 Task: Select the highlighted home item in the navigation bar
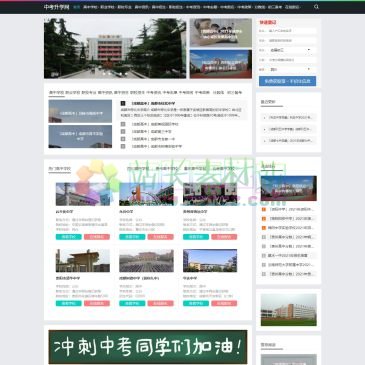pyautogui.click(x=77, y=7)
